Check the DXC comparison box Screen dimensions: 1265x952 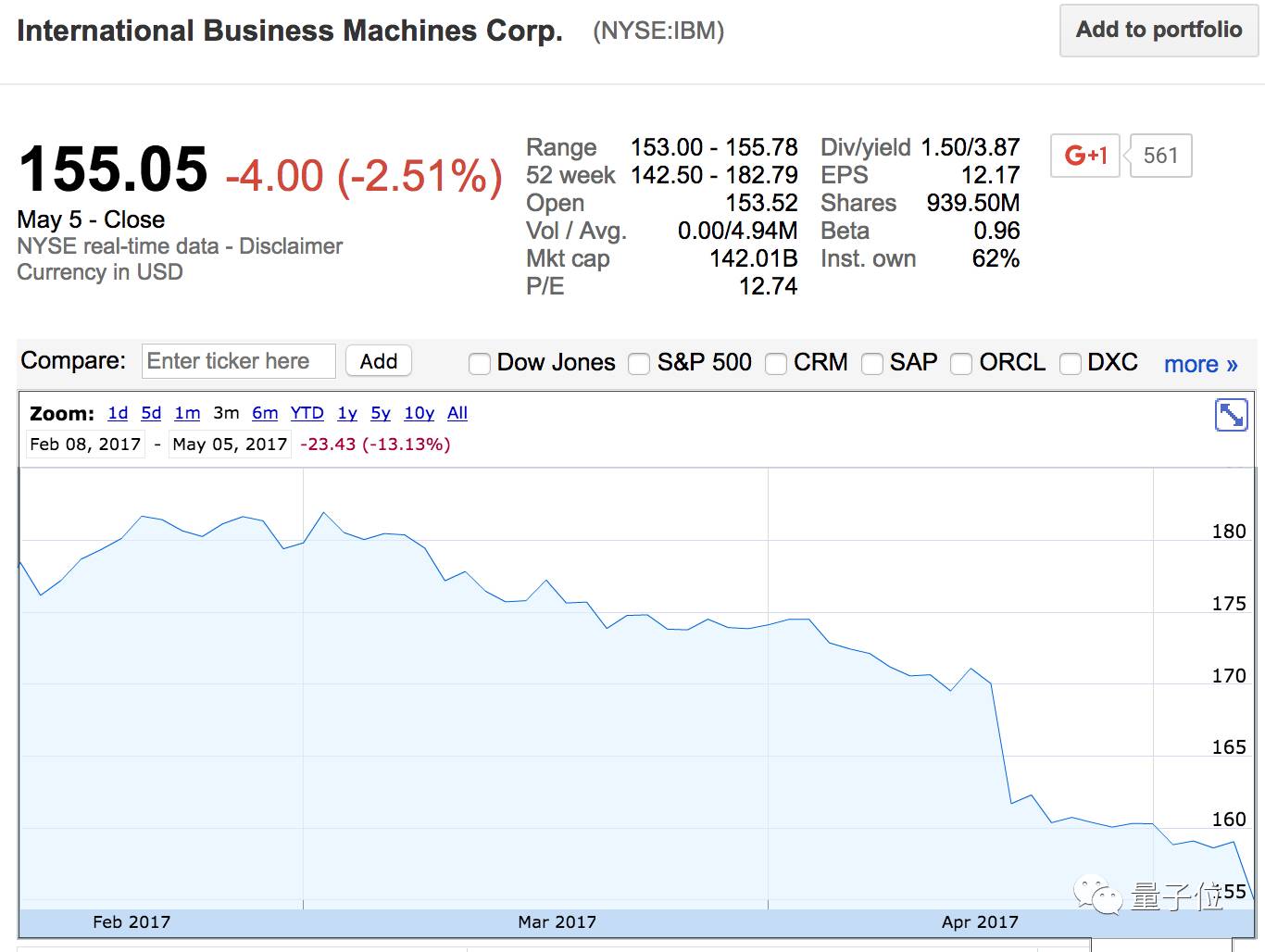coord(1071,364)
